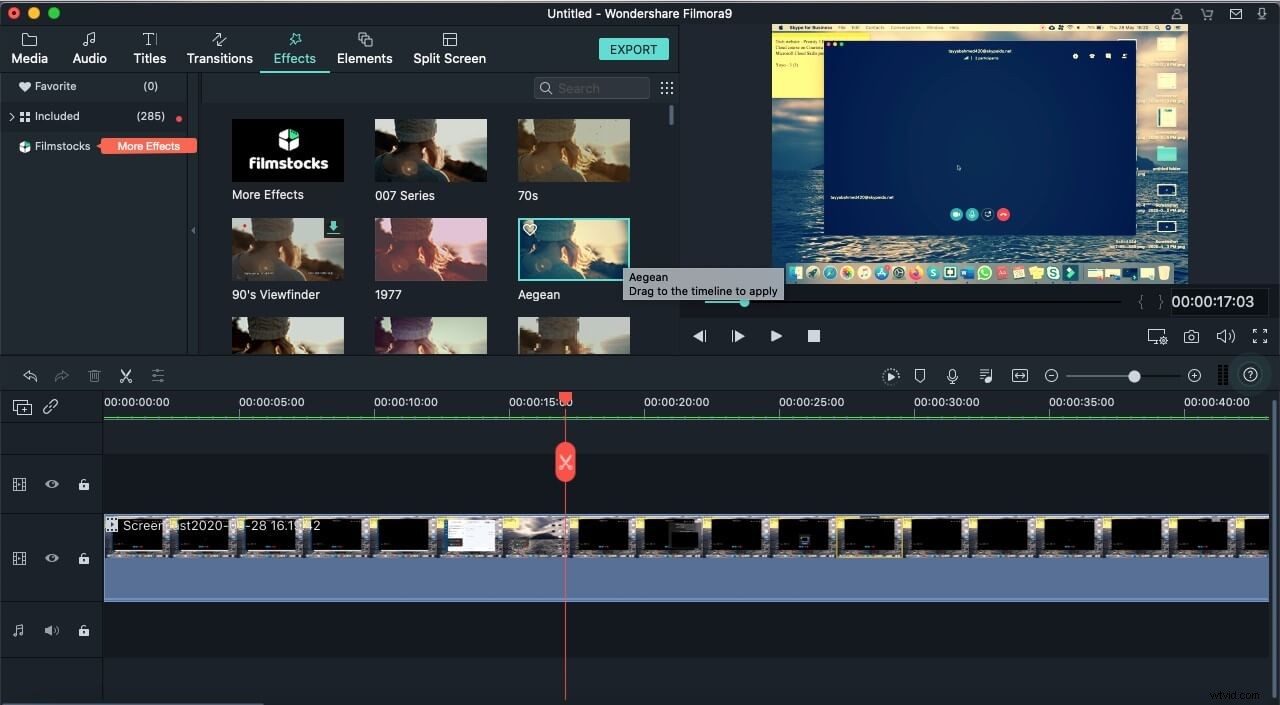This screenshot has width=1280, height=705.
Task: Click the timeline zoom slider handle
Action: (x=1134, y=376)
